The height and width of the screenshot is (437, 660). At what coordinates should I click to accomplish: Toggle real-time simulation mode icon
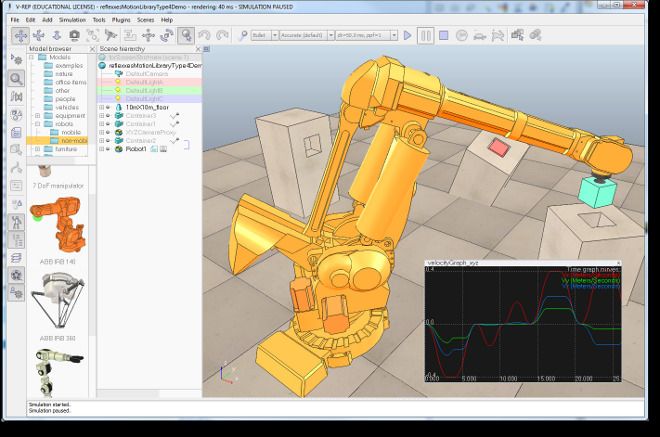pyautogui.click(x=464, y=35)
